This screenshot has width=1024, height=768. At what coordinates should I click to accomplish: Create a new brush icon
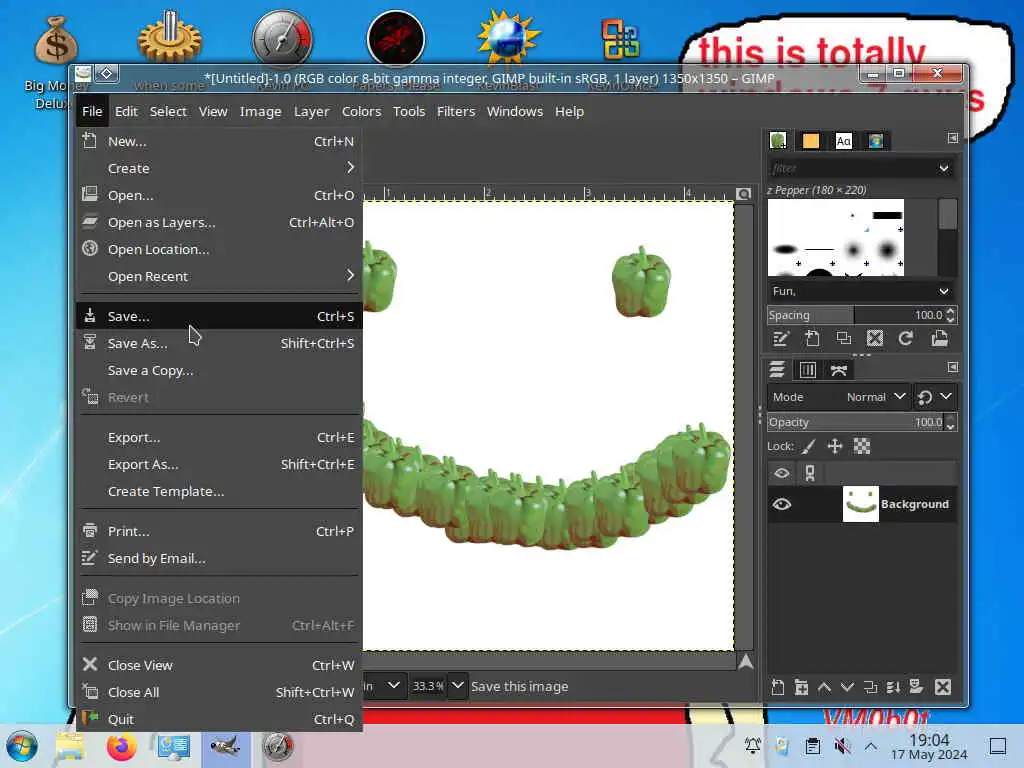812,338
